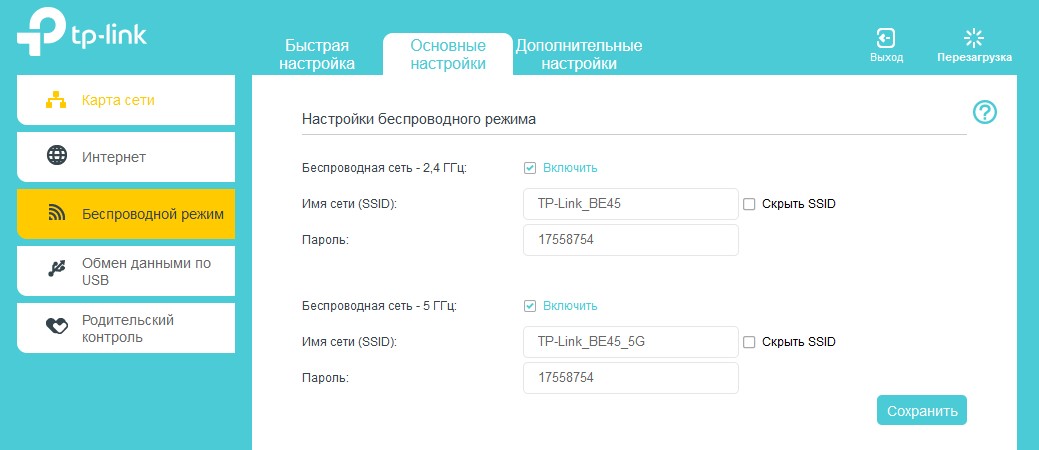Open Родительский контроль menu item
The image size is (1039, 450).
point(128,328)
